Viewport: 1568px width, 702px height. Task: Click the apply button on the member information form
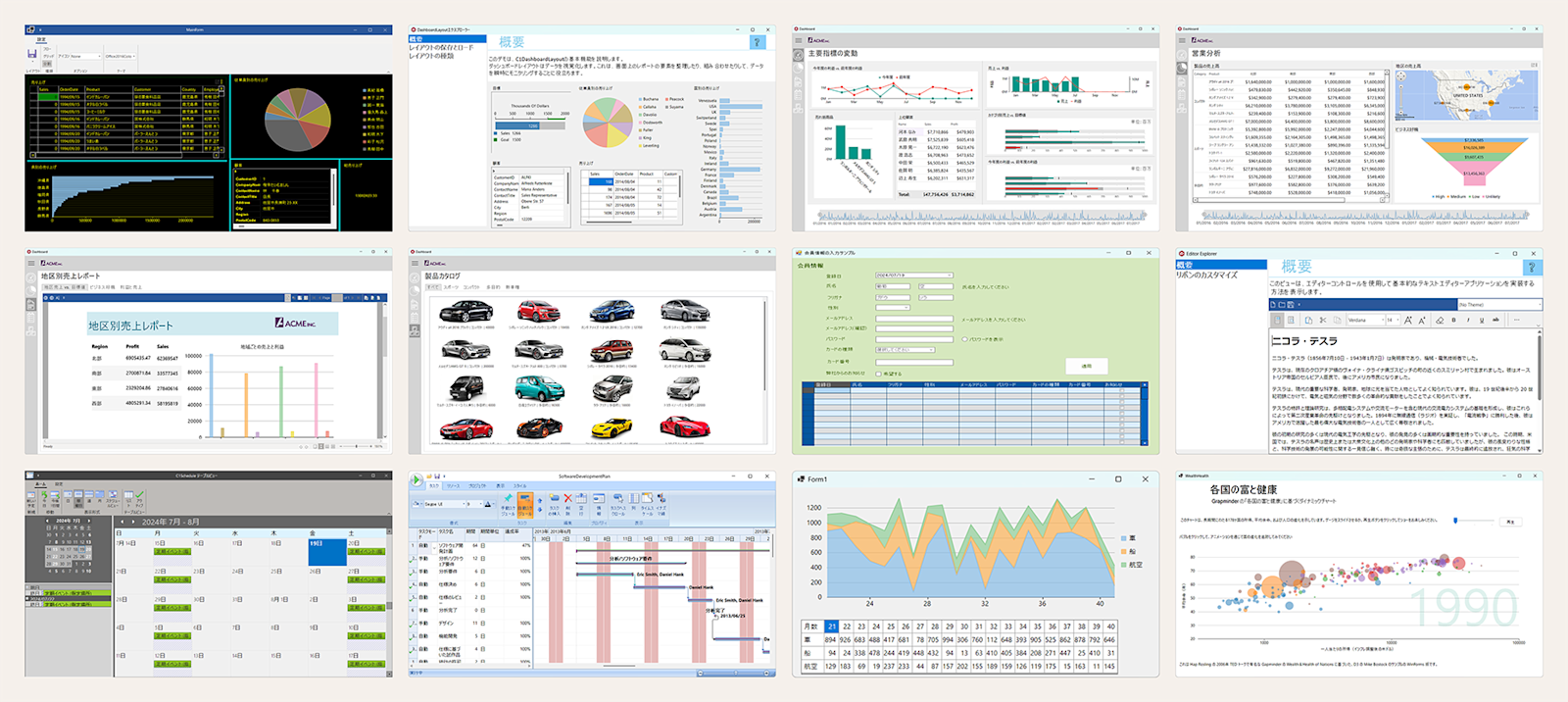tap(1087, 366)
